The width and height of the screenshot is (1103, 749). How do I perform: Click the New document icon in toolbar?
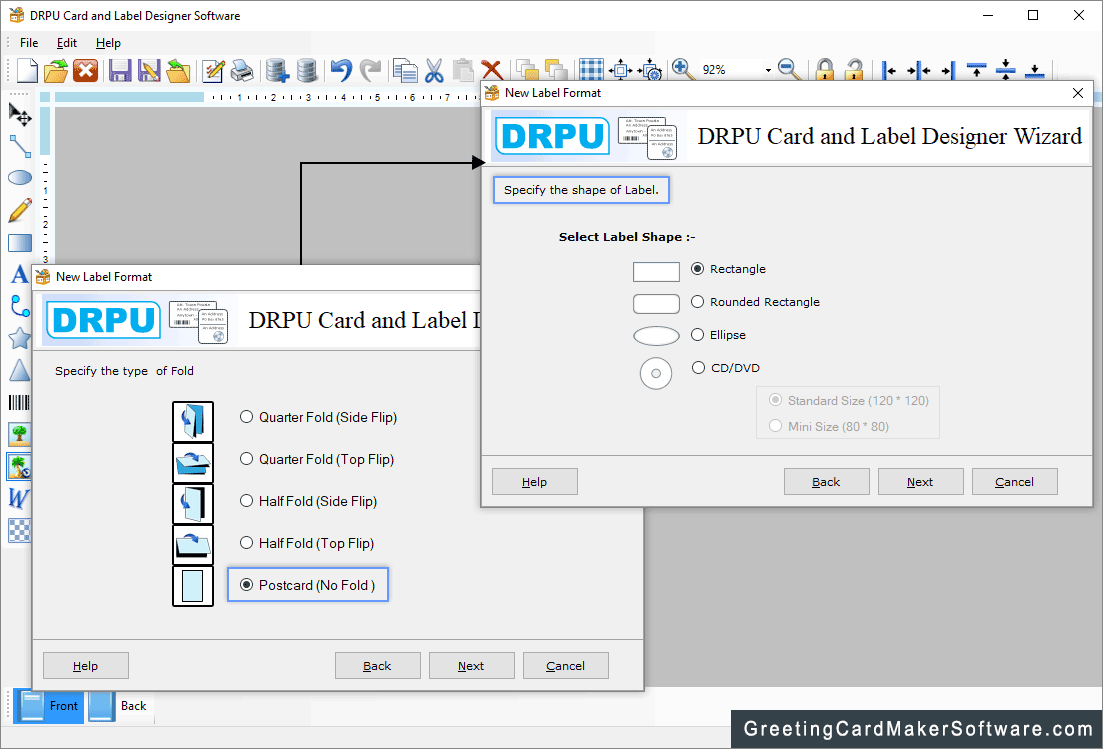point(27,70)
